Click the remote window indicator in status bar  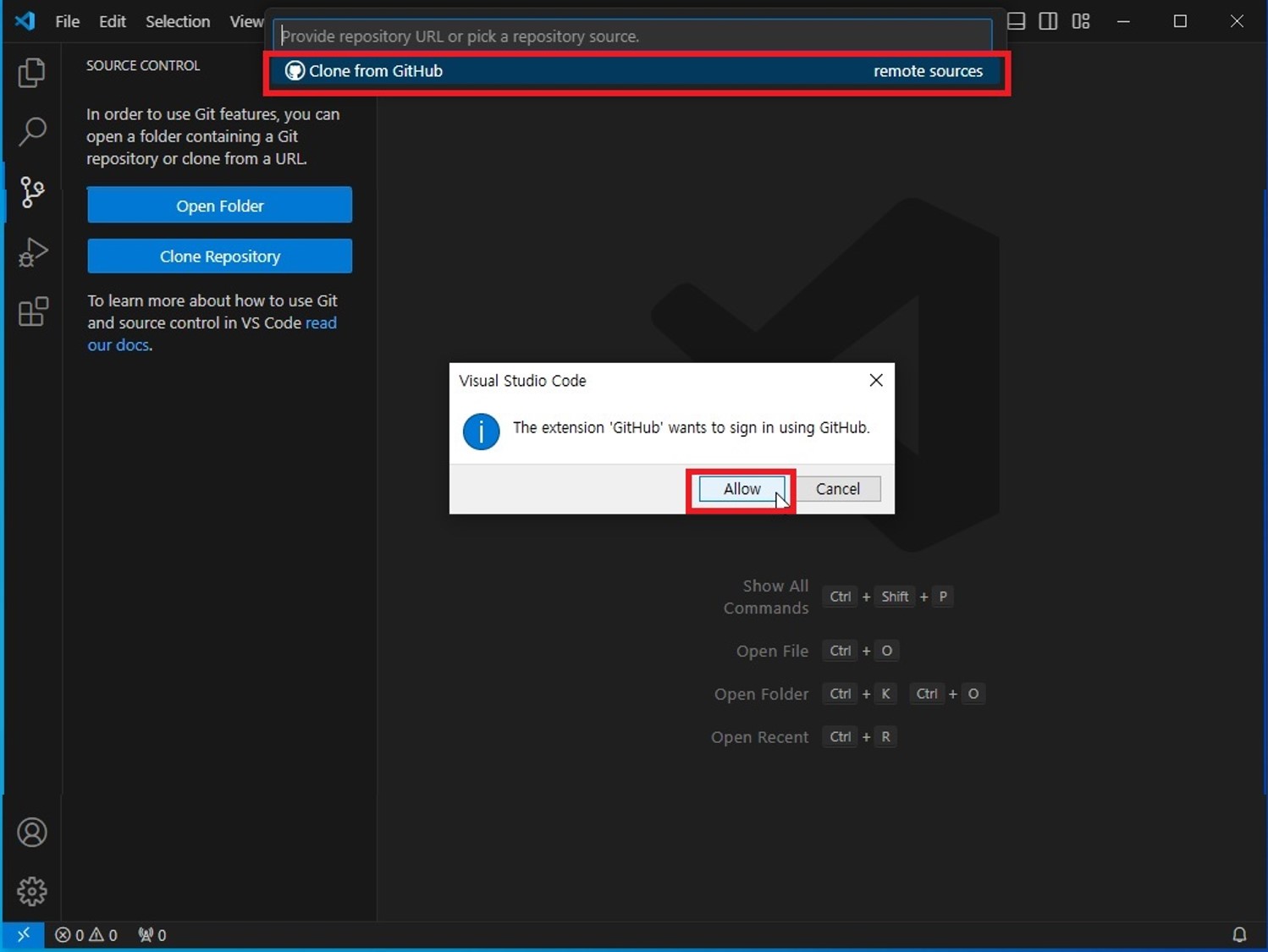tap(24, 934)
